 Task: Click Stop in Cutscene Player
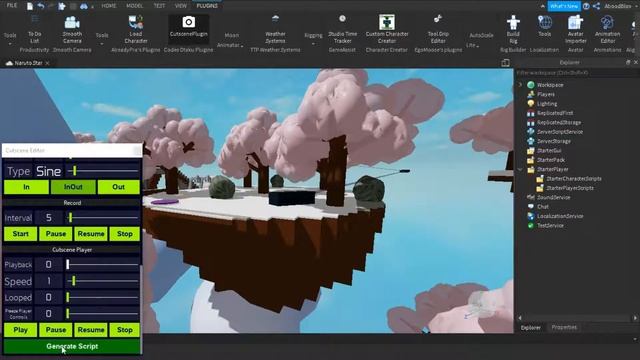pyautogui.click(x=125, y=330)
